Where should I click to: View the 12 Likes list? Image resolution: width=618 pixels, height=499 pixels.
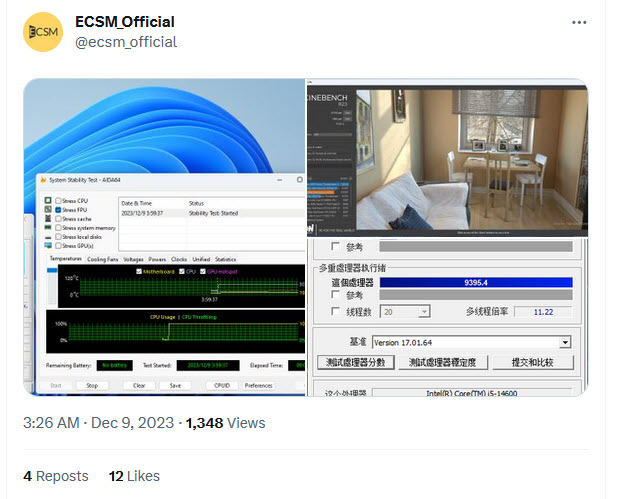(x=134, y=476)
